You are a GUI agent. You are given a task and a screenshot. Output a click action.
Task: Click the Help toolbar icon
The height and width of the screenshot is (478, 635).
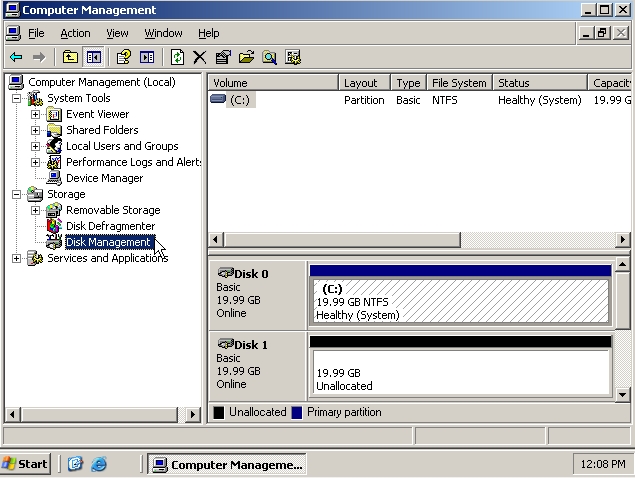[124, 57]
